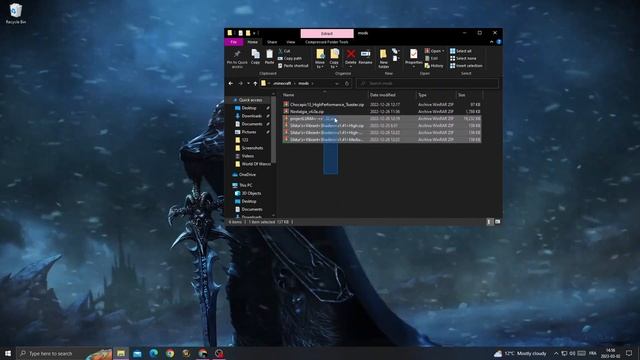Paste from clipboard via ribbon Paste

pyautogui.click(x=269, y=57)
